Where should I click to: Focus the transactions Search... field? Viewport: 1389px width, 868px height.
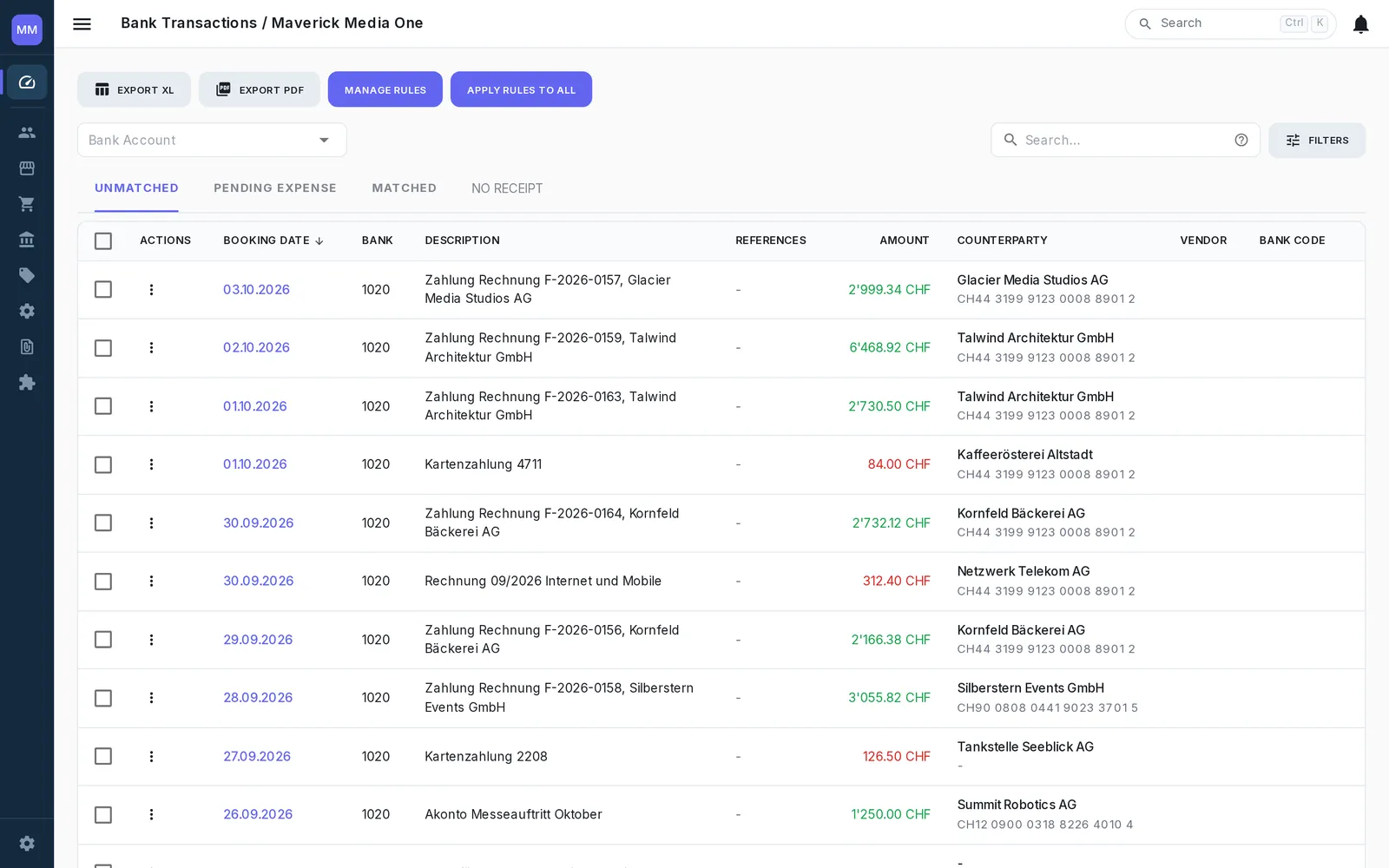click(1125, 140)
